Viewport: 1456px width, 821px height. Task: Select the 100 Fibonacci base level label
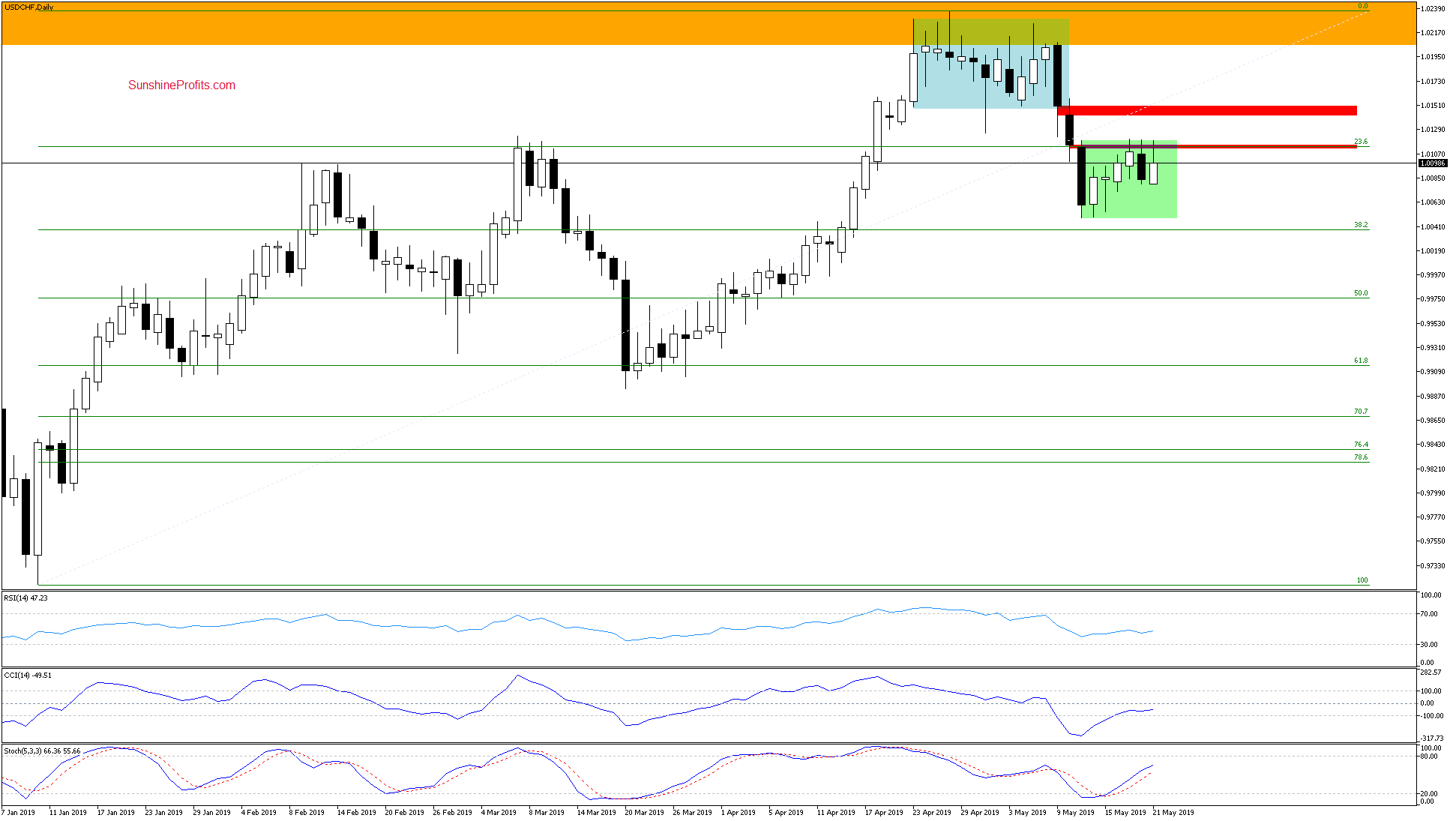click(x=1362, y=580)
